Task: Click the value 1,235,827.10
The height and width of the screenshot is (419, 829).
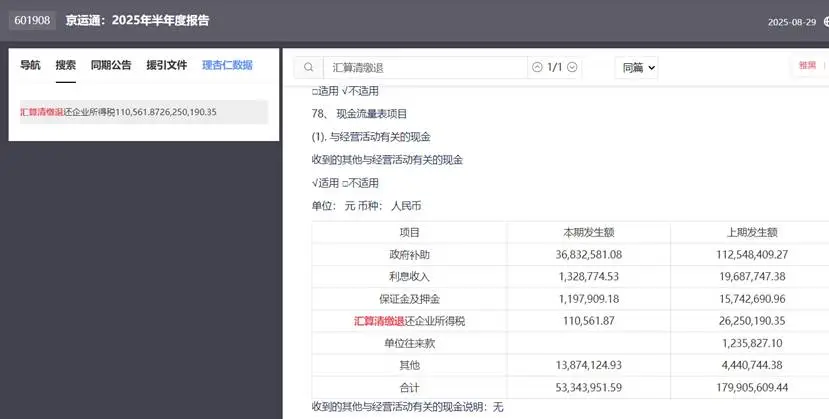Action: [x=752, y=343]
